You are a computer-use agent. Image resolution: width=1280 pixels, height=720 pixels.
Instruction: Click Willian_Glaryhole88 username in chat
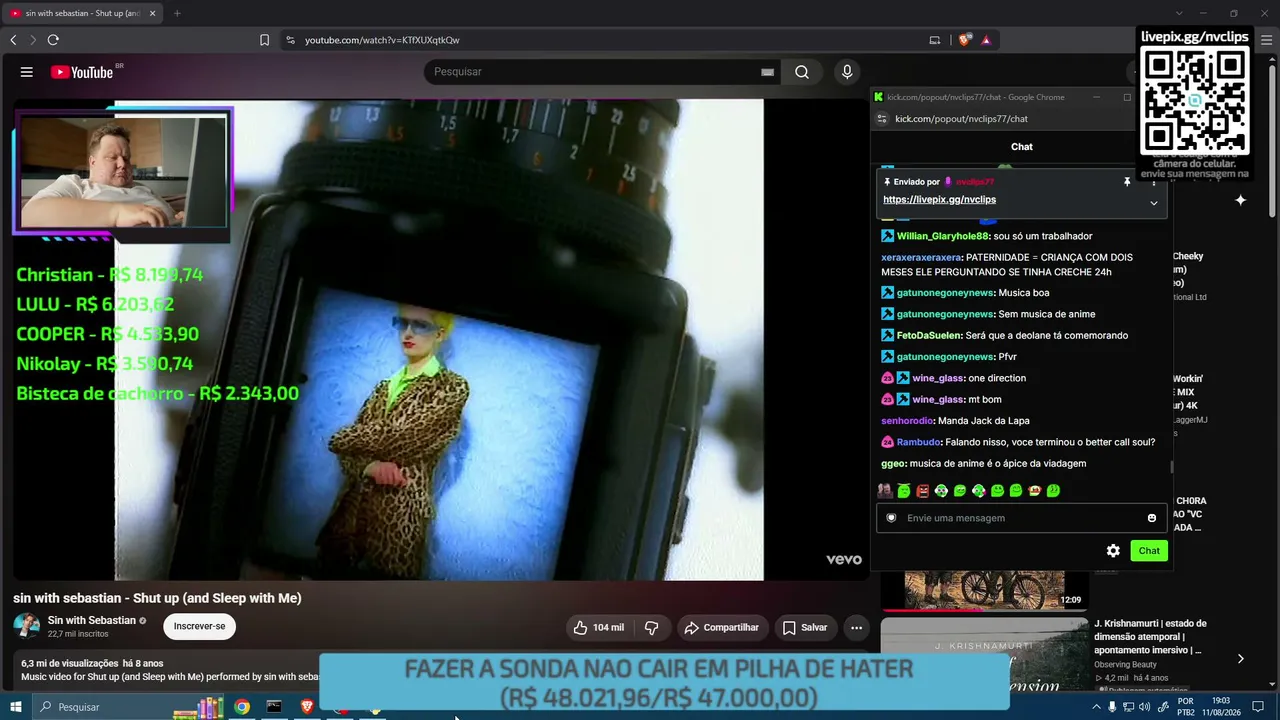[944, 236]
